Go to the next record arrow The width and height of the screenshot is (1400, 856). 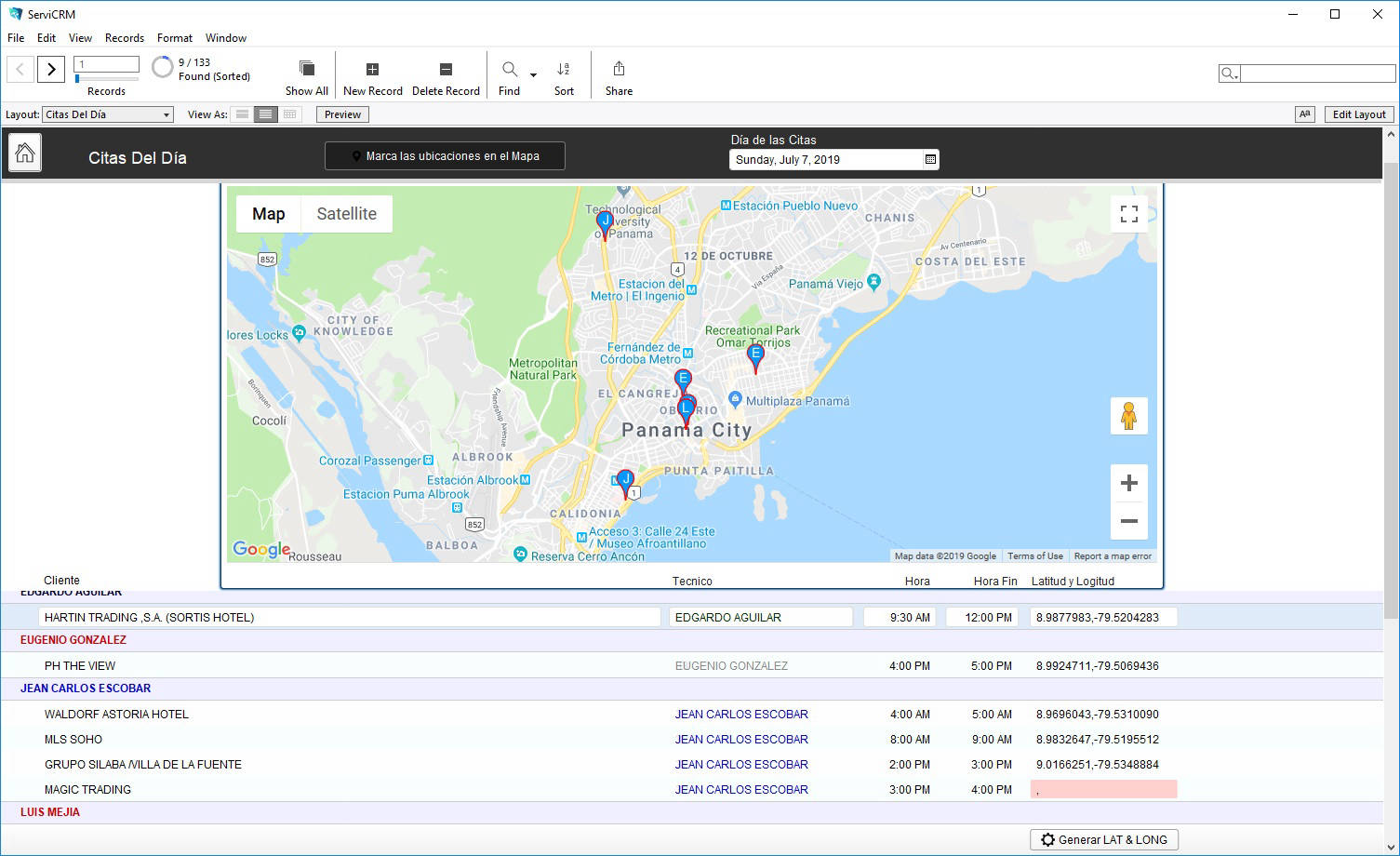tap(51, 69)
